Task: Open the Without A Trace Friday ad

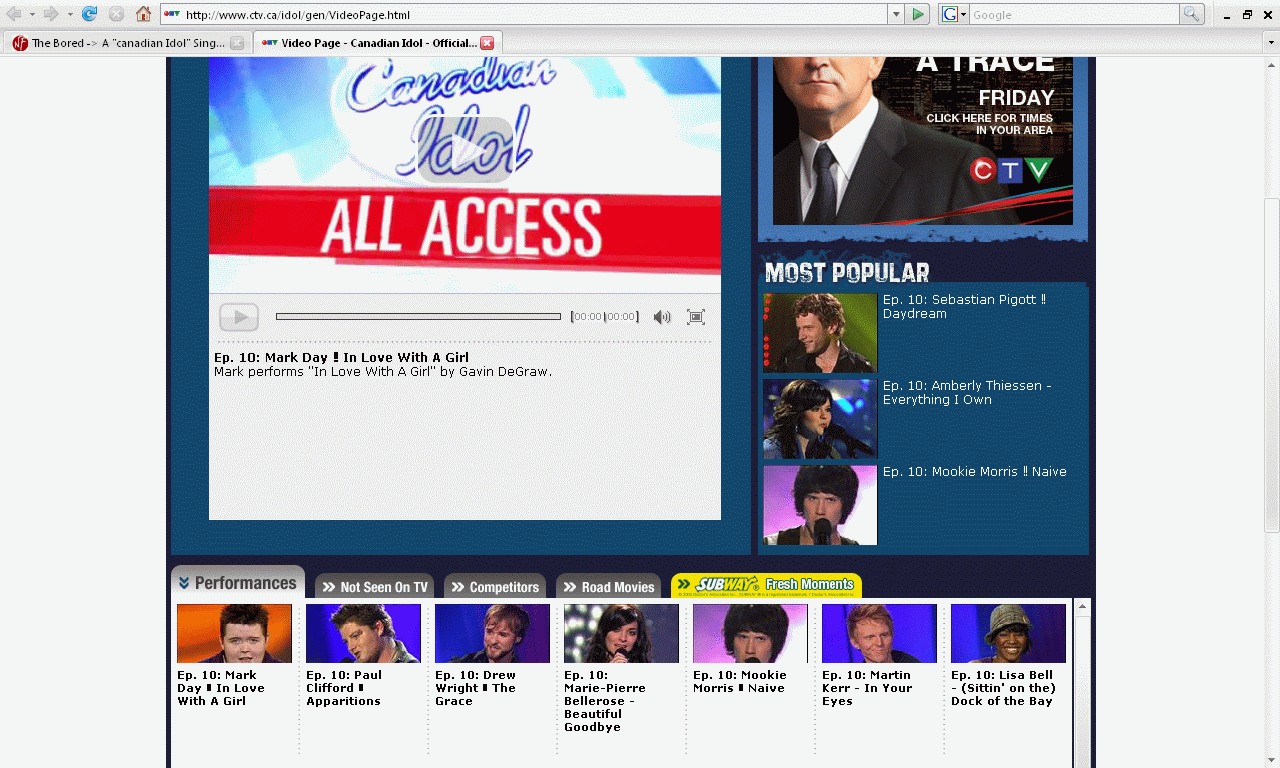Action: click(922, 140)
